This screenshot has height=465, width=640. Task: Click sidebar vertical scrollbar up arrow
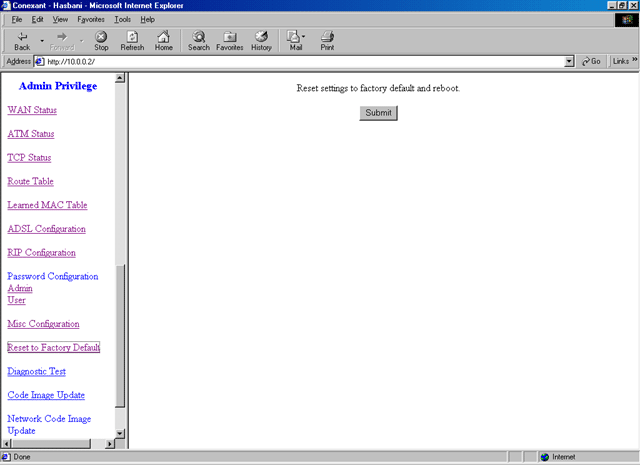(120, 78)
